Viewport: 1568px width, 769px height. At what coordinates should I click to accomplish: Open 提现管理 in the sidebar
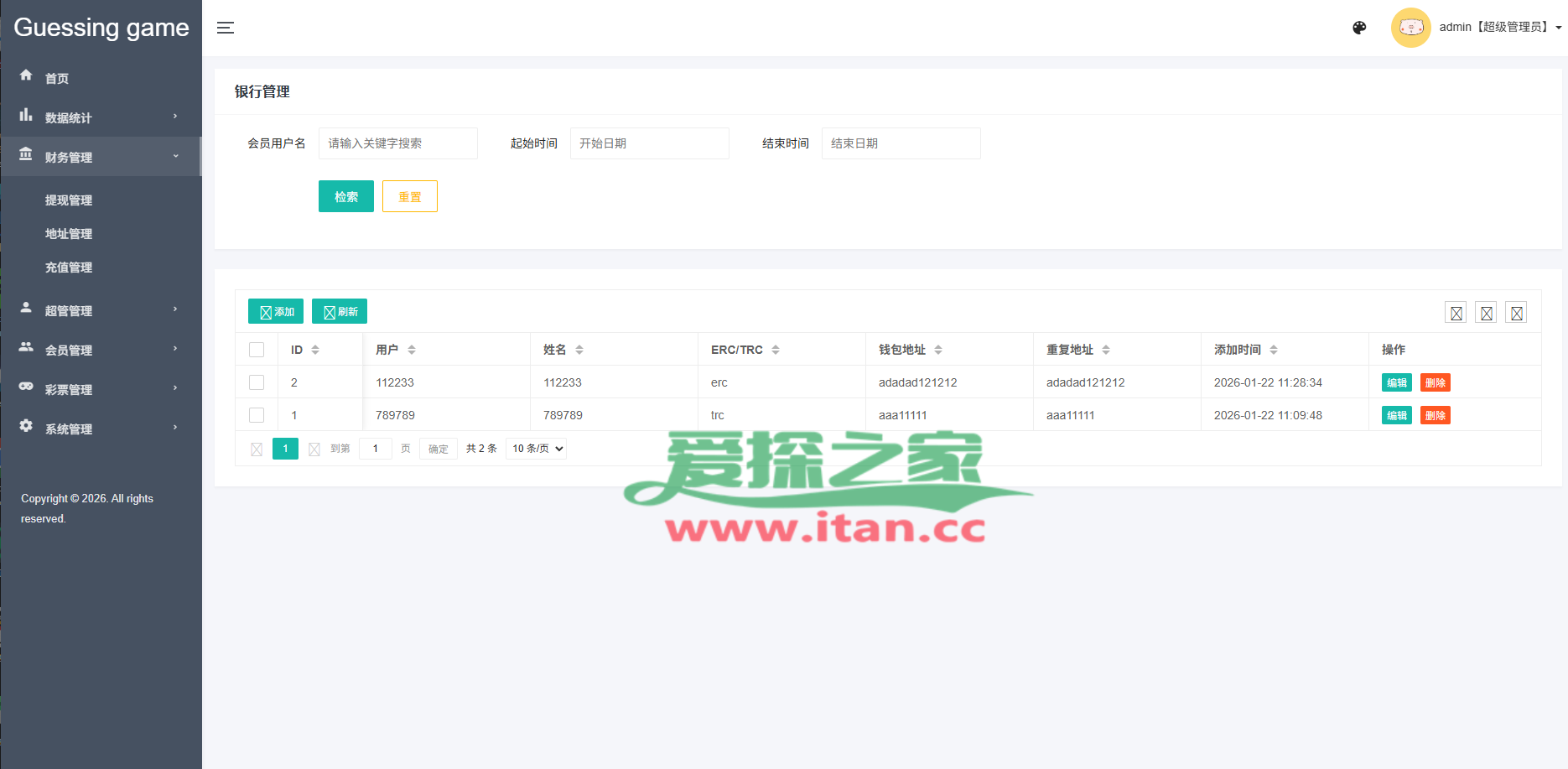click(x=69, y=200)
